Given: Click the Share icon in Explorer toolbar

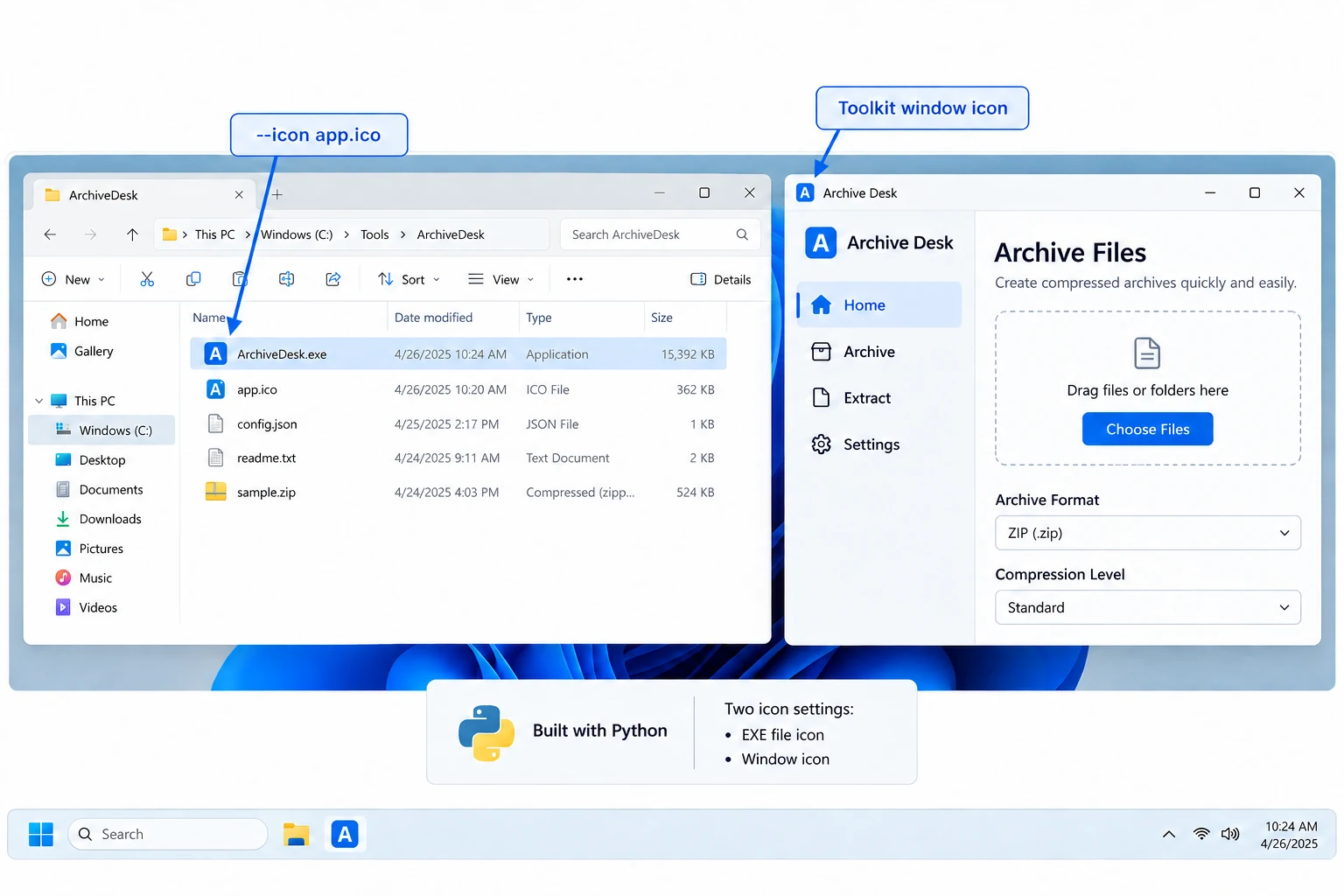Looking at the screenshot, I should (x=333, y=279).
